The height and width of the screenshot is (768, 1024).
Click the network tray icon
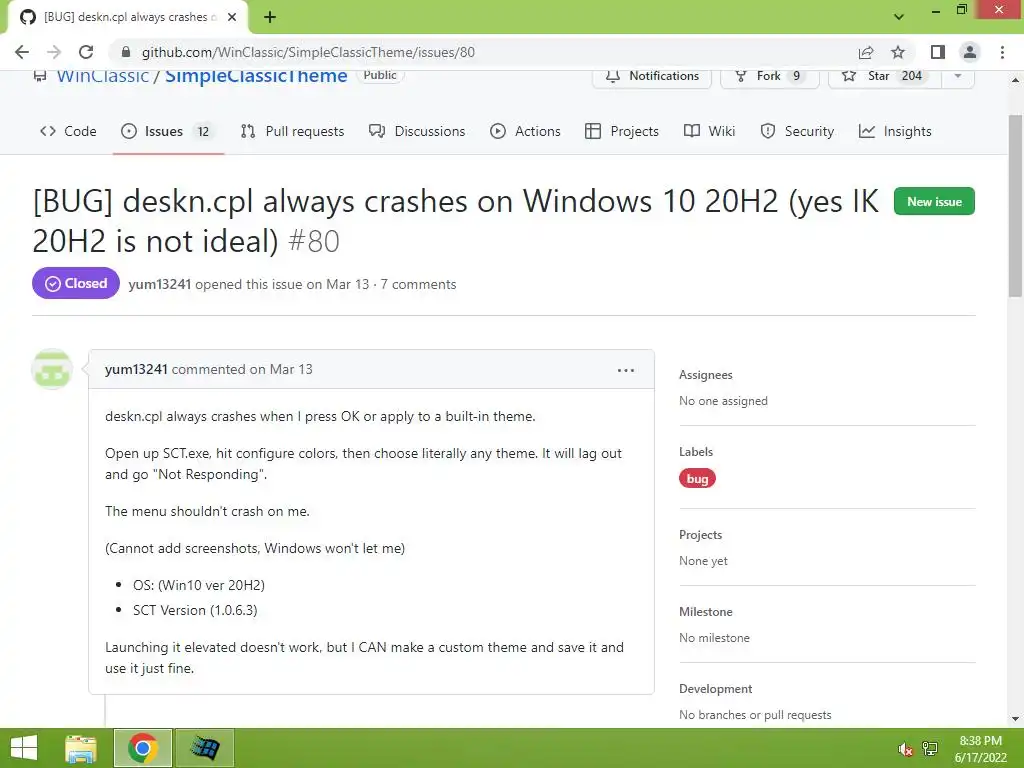point(929,749)
